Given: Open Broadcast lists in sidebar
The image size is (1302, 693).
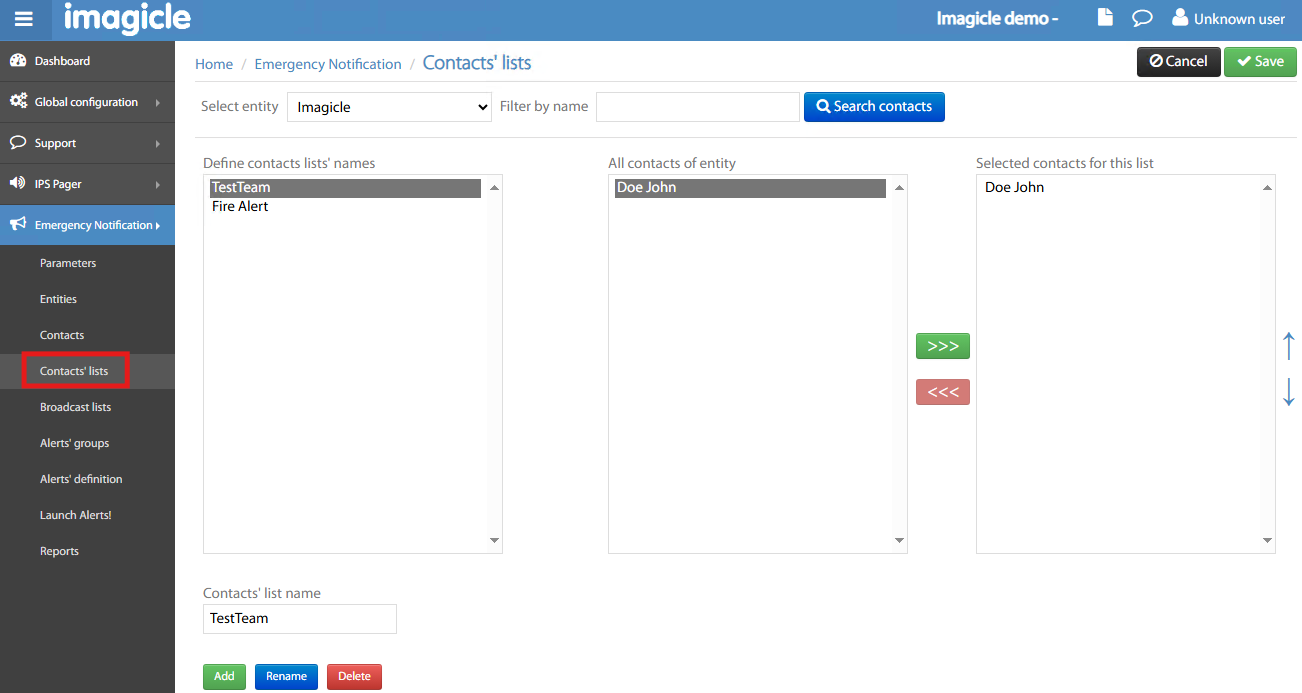Looking at the screenshot, I should coord(75,407).
